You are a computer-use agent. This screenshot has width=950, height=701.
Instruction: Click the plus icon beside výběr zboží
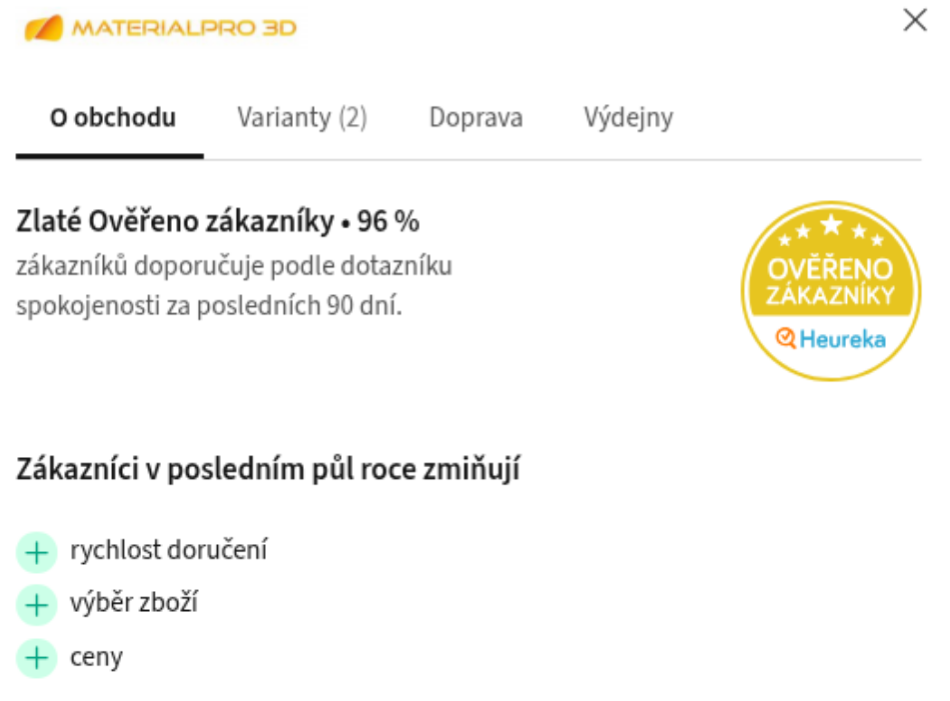pos(37,605)
